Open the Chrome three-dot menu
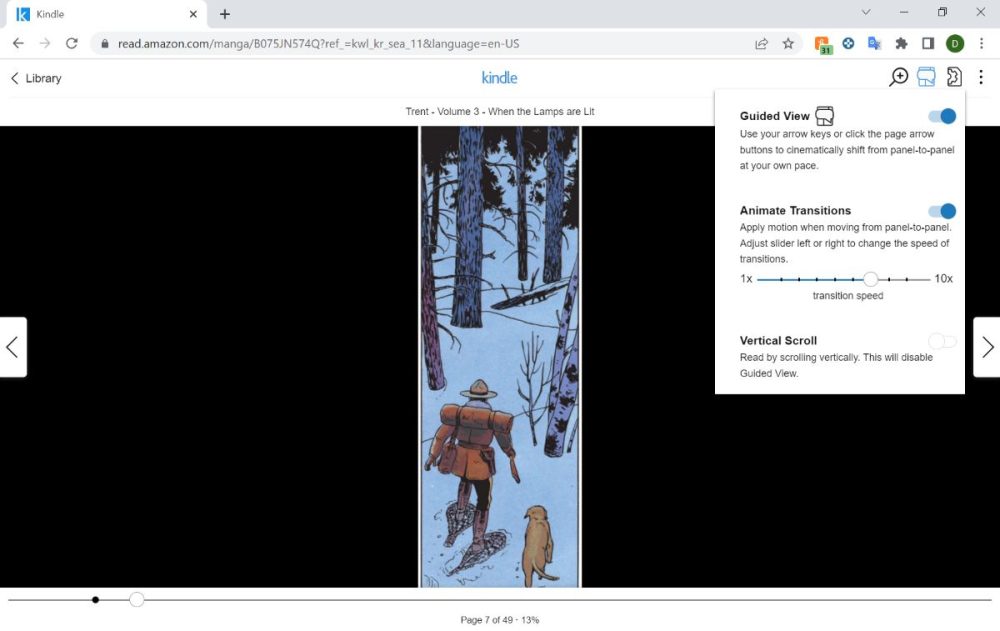The width and height of the screenshot is (1000, 631). click(982, 43)
